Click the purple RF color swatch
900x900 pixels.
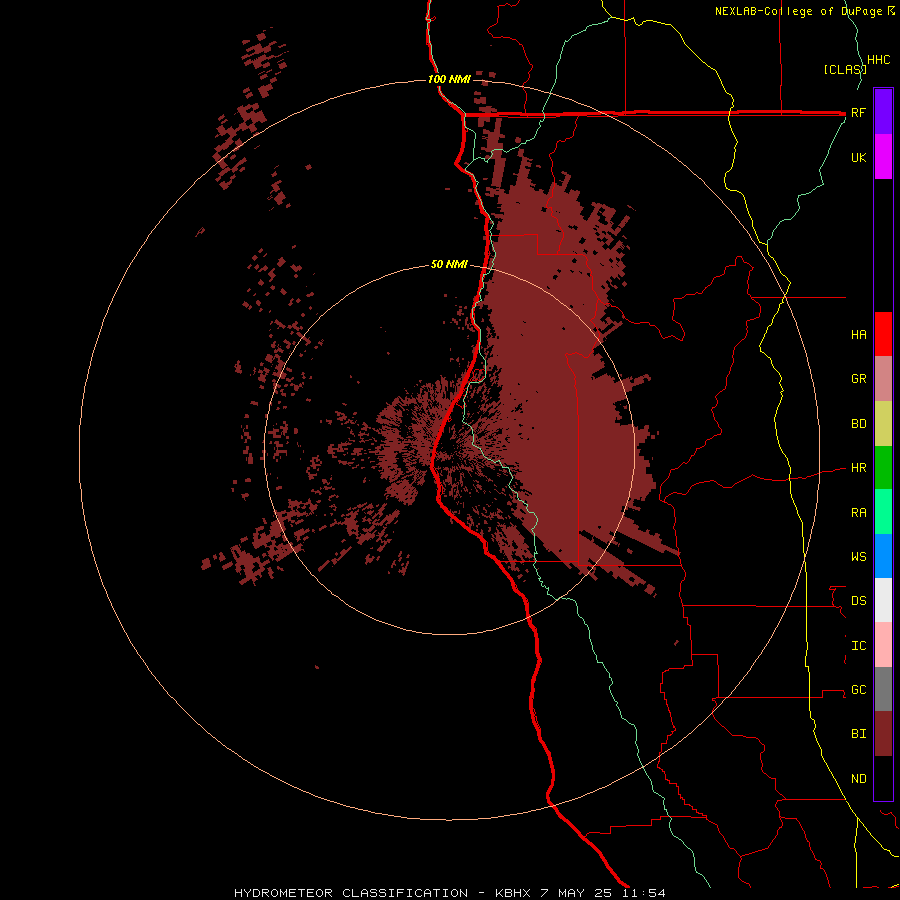coord(883,112)
